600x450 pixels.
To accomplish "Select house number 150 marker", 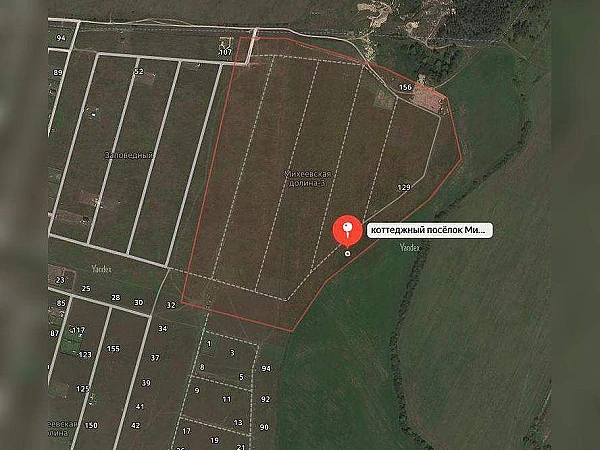I will (91, 425).
